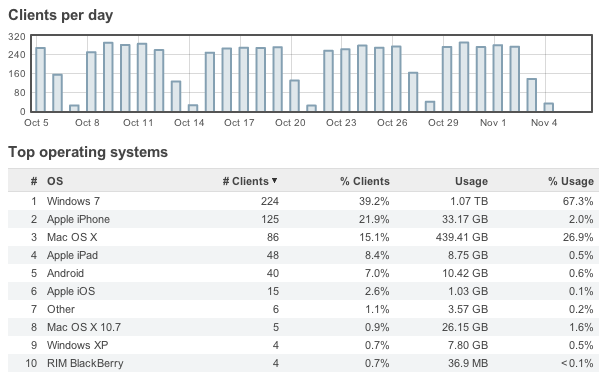Click the 1.07 TB usage value
609x384 pixels.
point(469,201)
